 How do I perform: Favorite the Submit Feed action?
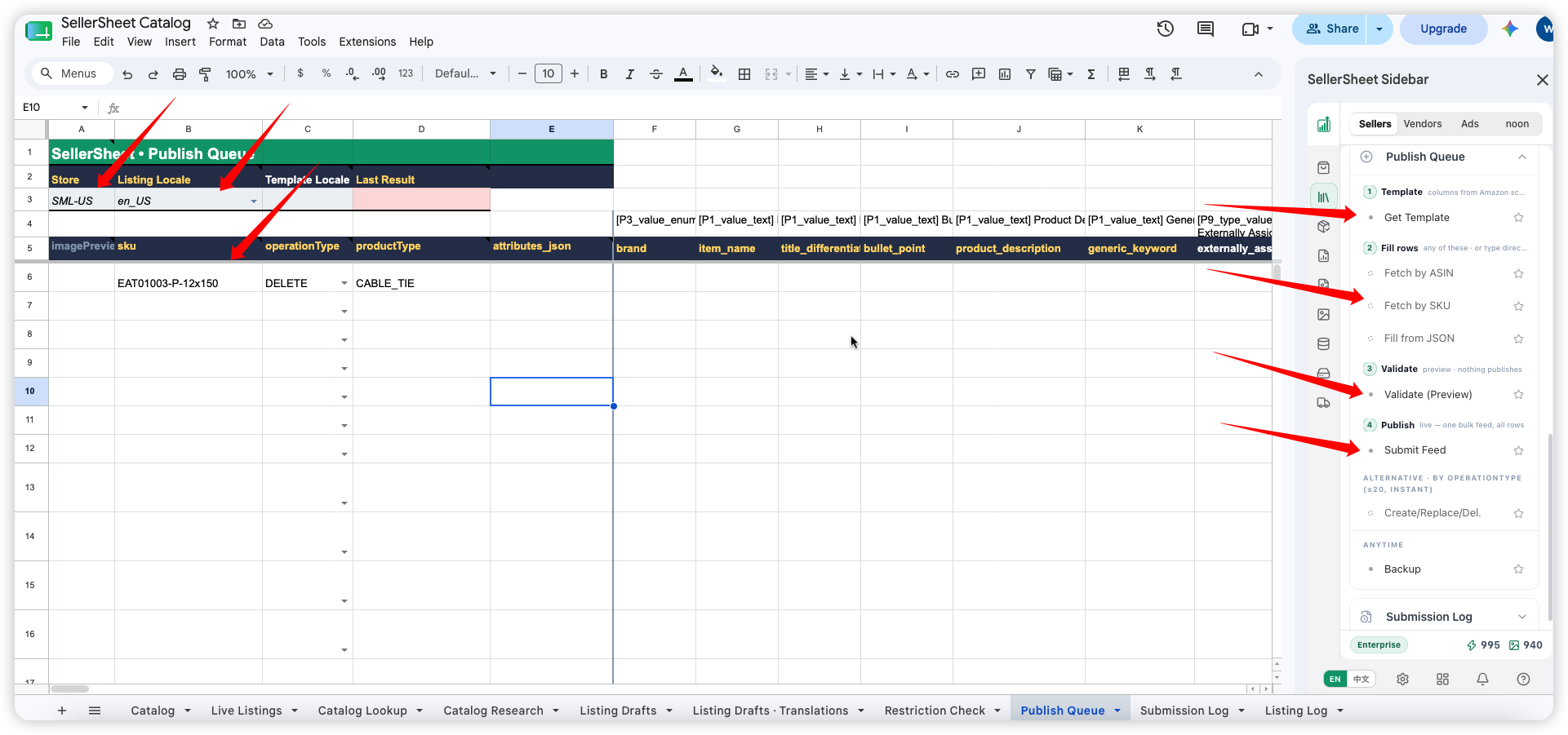[x=1519, y=450]
